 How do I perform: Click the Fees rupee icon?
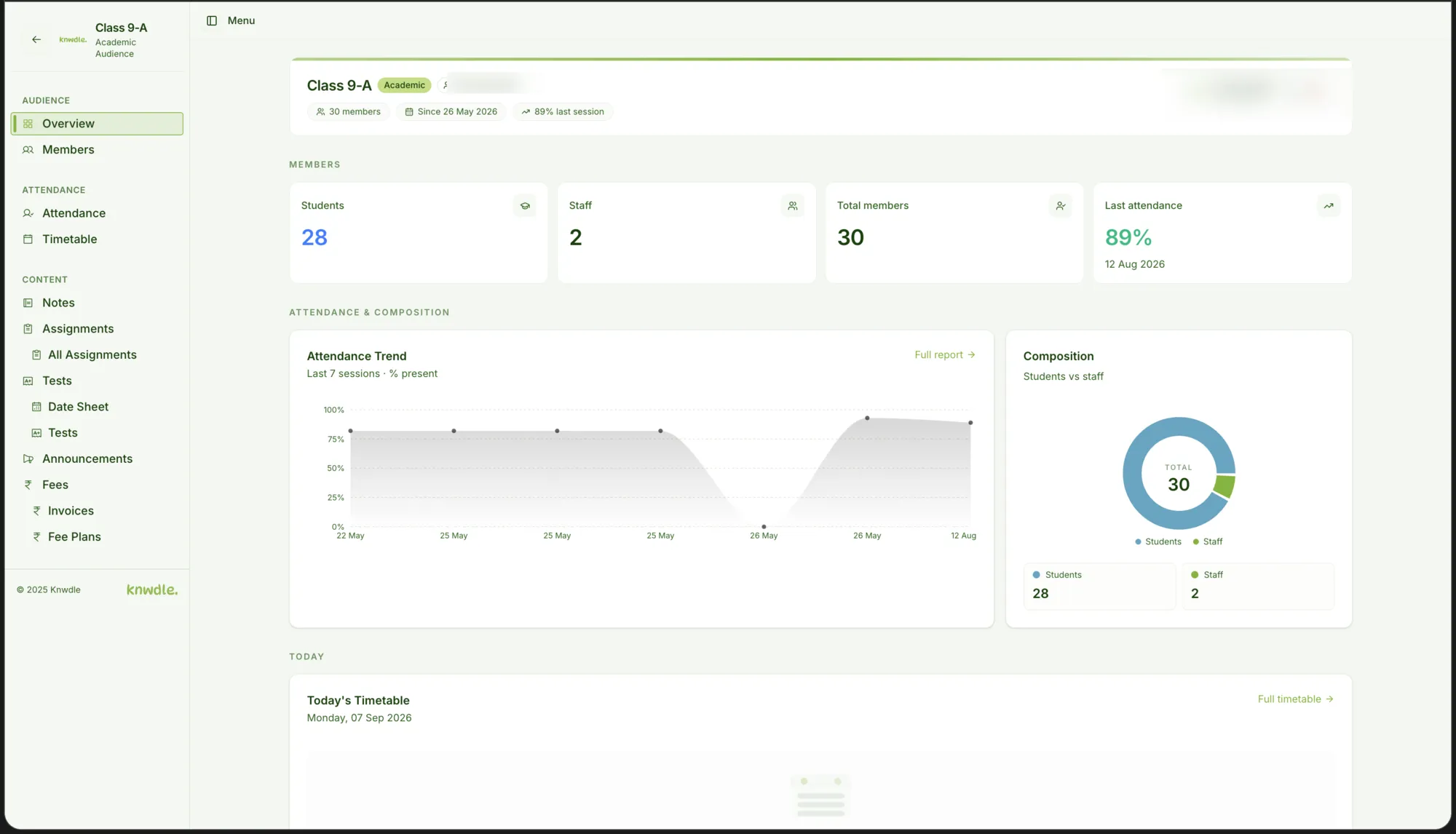pyautogui.click(x=28, y=485)
